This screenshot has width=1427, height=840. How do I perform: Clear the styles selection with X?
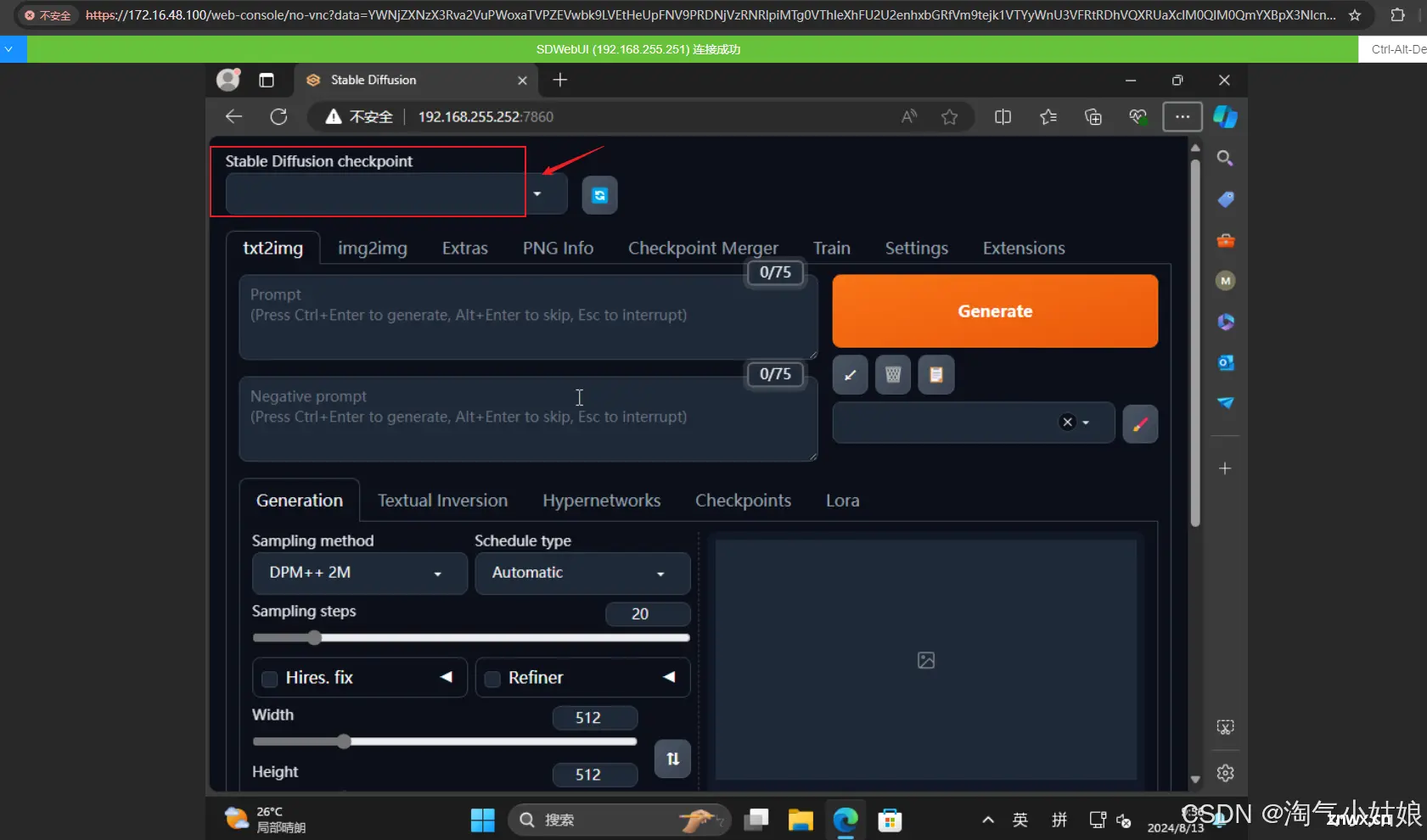[1067, 423]
